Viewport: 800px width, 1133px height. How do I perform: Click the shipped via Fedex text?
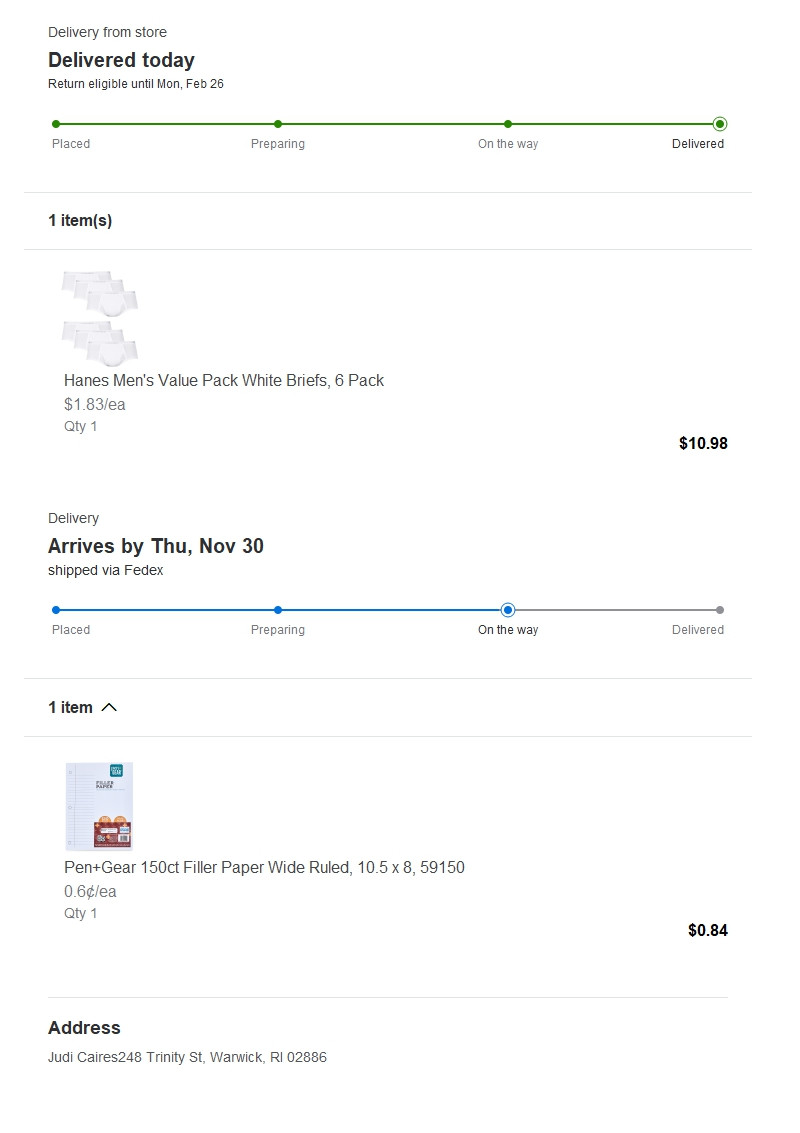click(105, 570)
